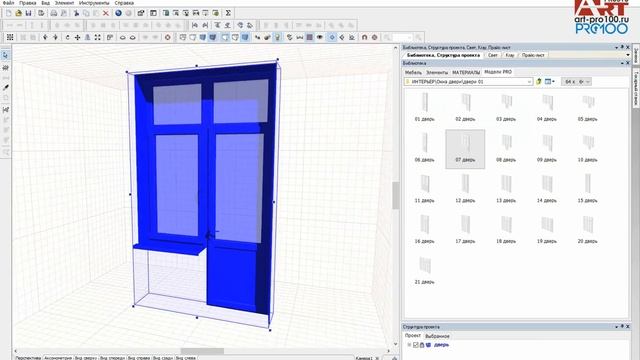Click the Print icon in toolbar
The width and height of the screenshot is (640, 360).
tap(53, 13)
